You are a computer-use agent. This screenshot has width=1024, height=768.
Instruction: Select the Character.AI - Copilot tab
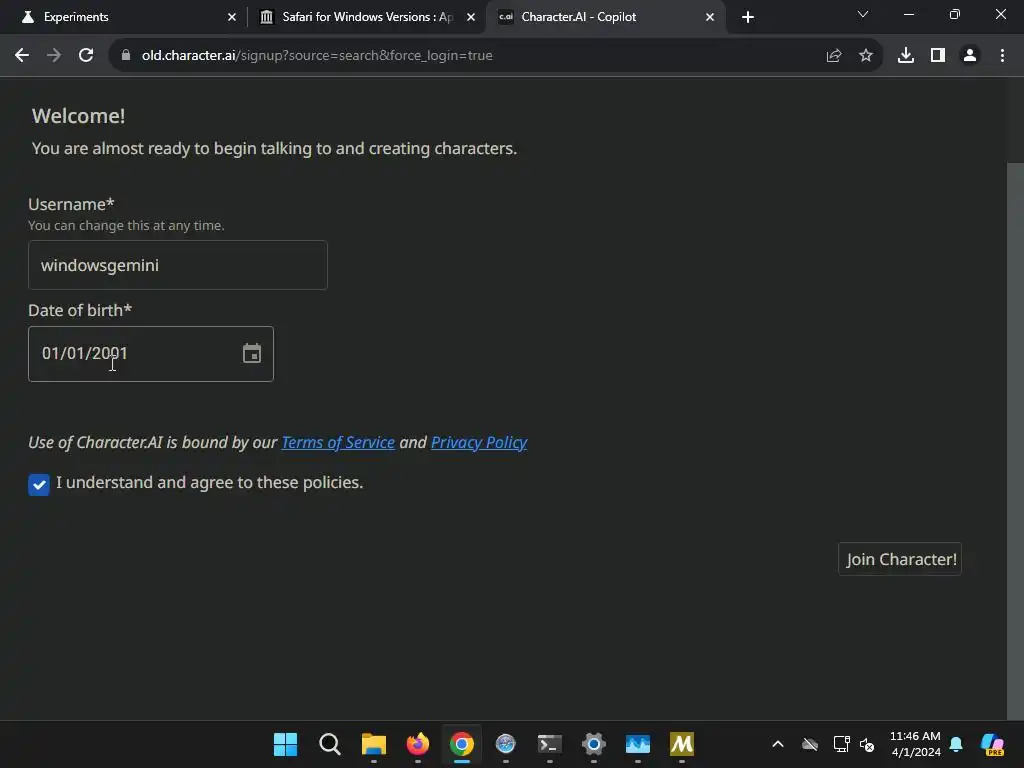point(604,17)
